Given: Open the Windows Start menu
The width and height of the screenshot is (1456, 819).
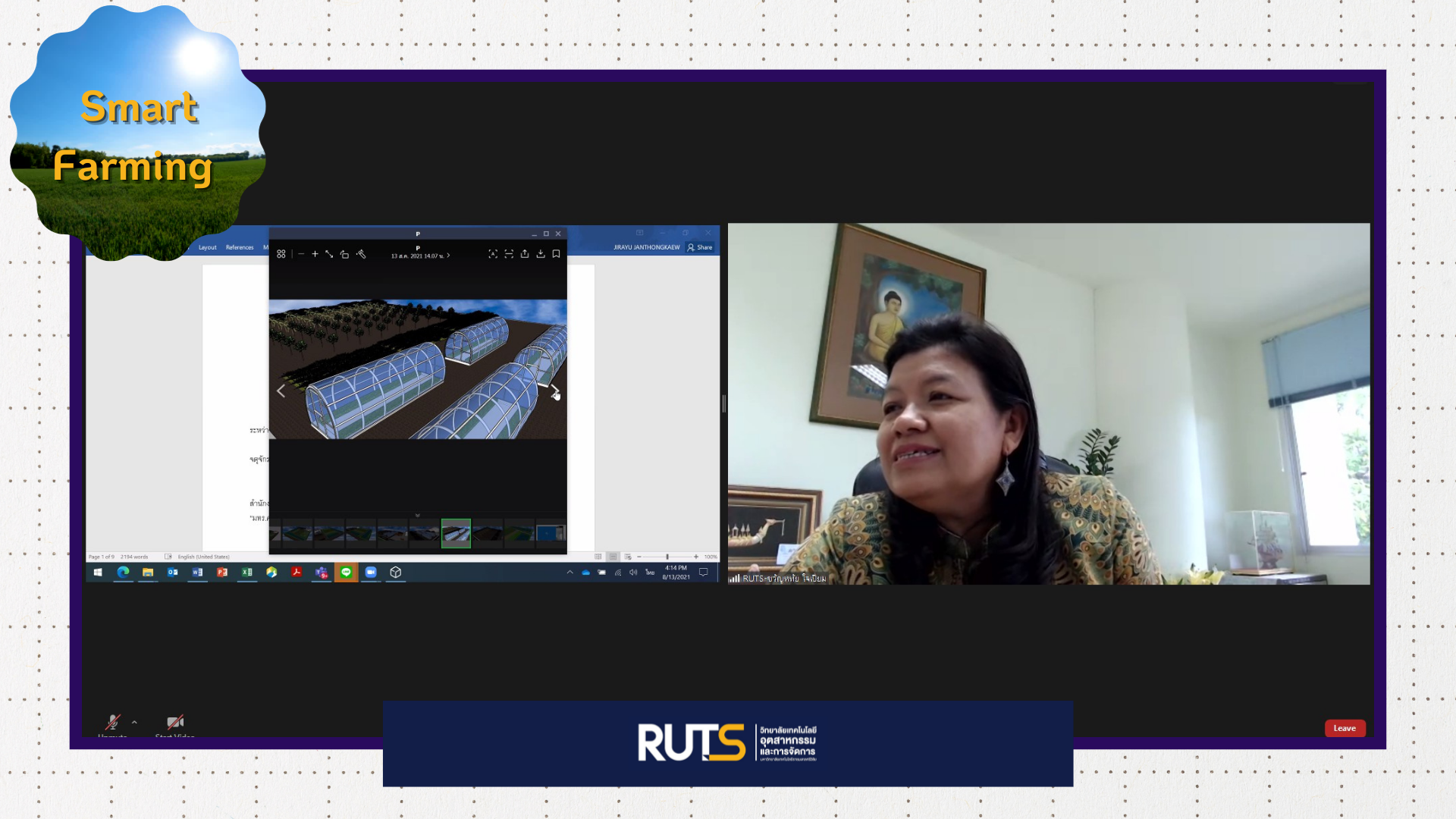Looking at the screenshot, I should [x=98, y=573].
